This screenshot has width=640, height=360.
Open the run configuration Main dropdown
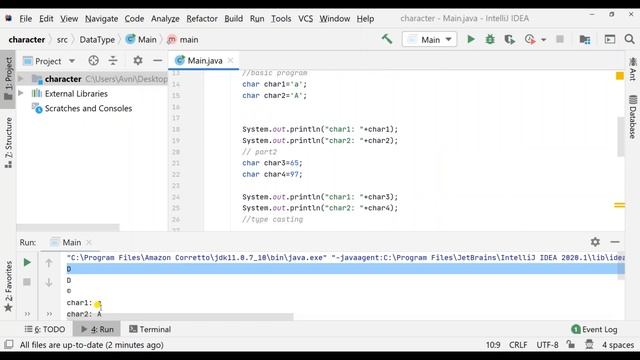click(429, 40)
